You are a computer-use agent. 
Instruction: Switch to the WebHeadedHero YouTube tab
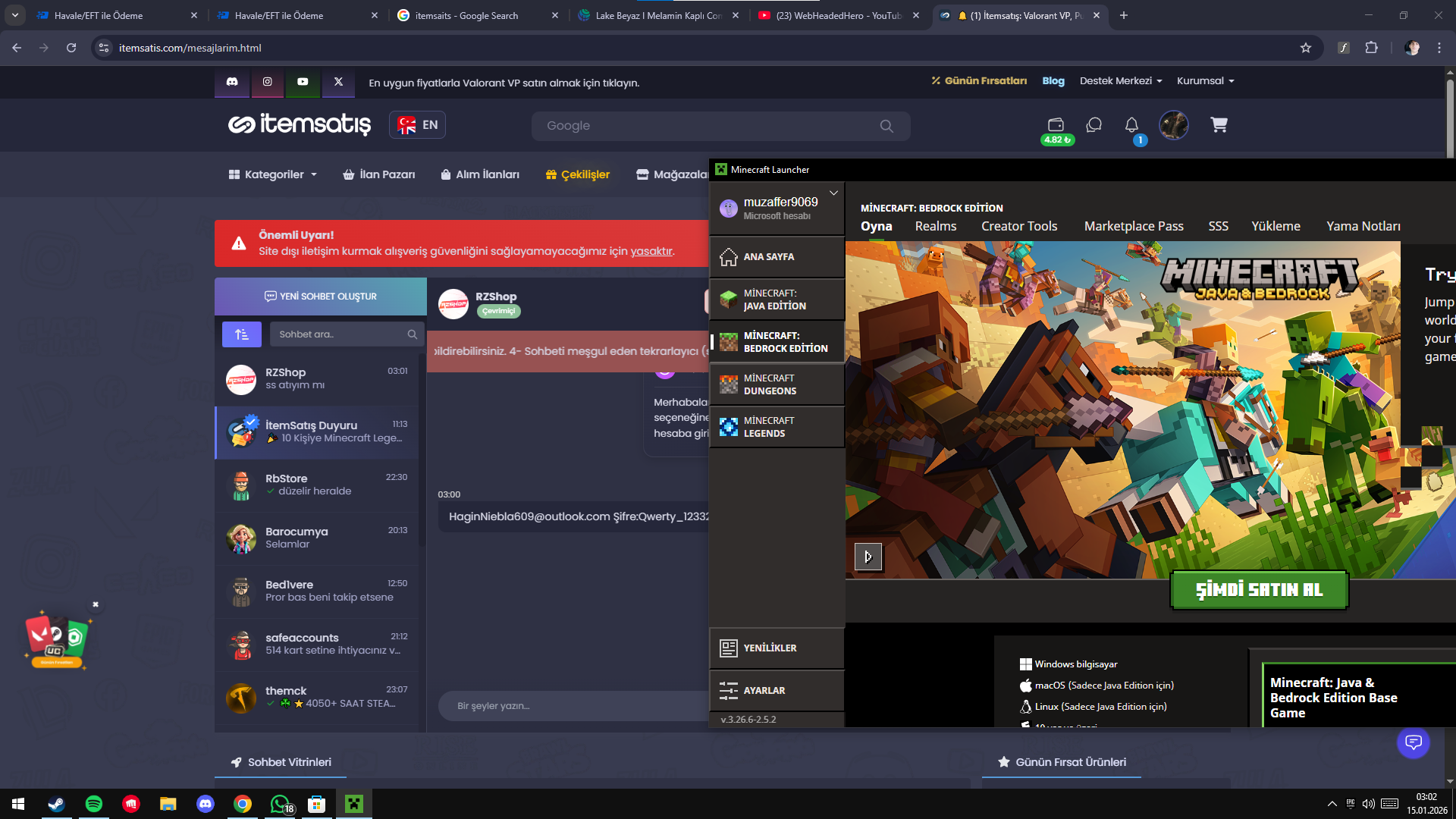(x=839, y=15)
